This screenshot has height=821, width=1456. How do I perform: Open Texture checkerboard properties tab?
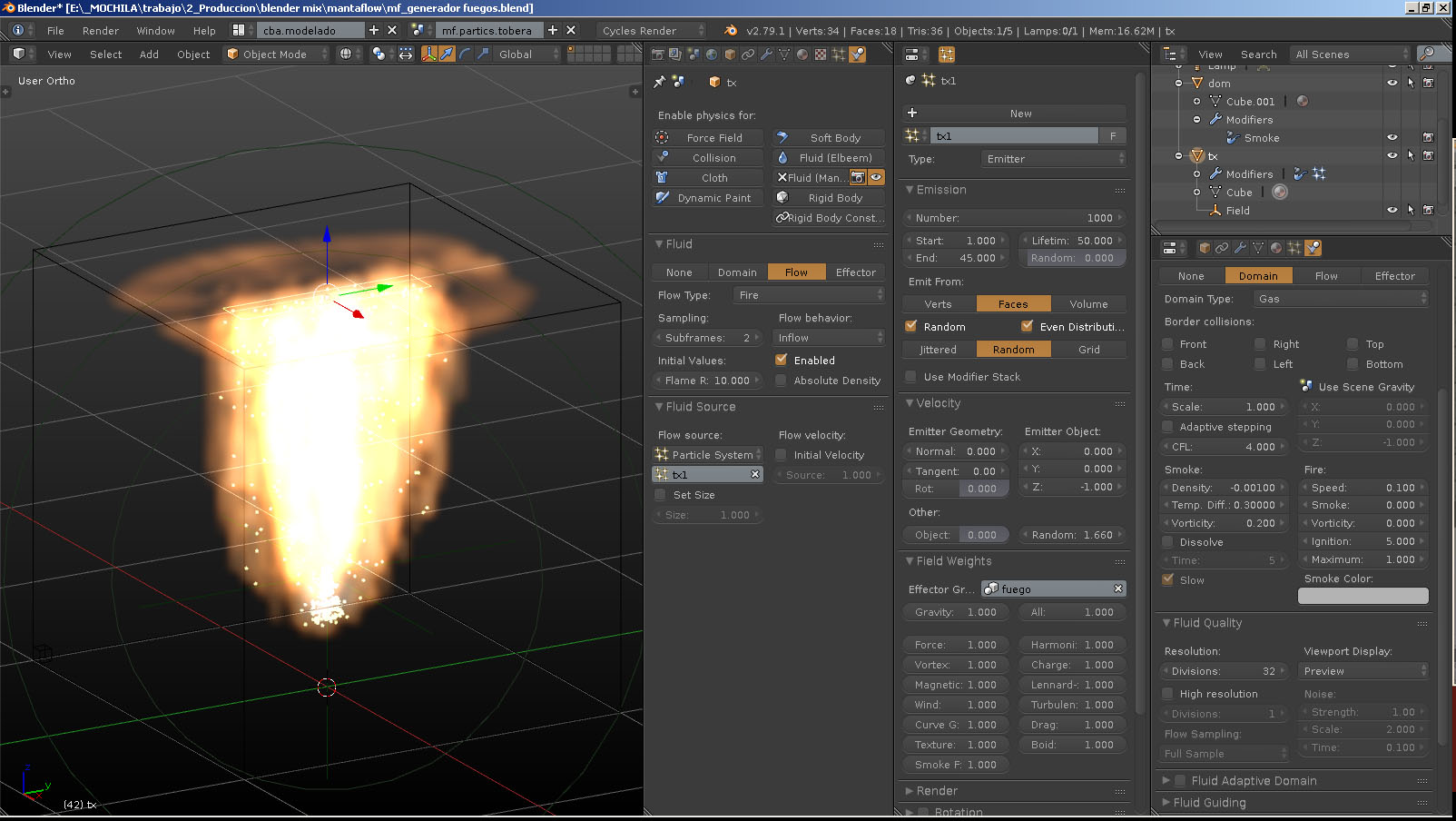pyautogui.click(x=821, y=54)
